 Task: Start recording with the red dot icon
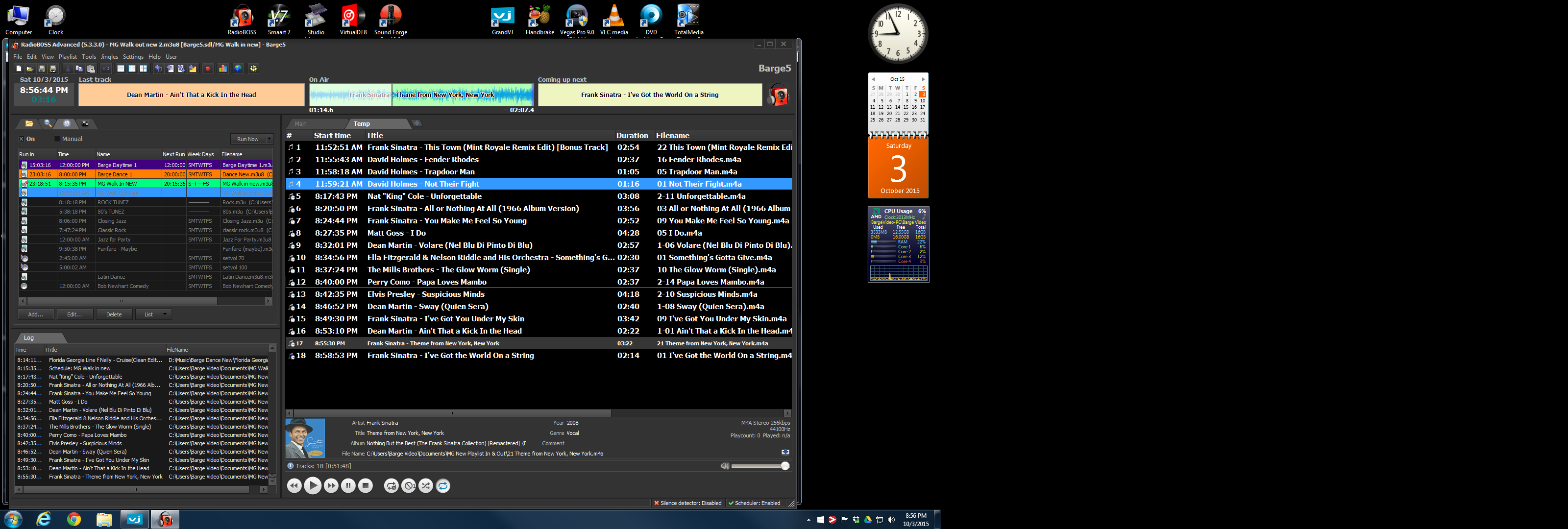[208, 69]
